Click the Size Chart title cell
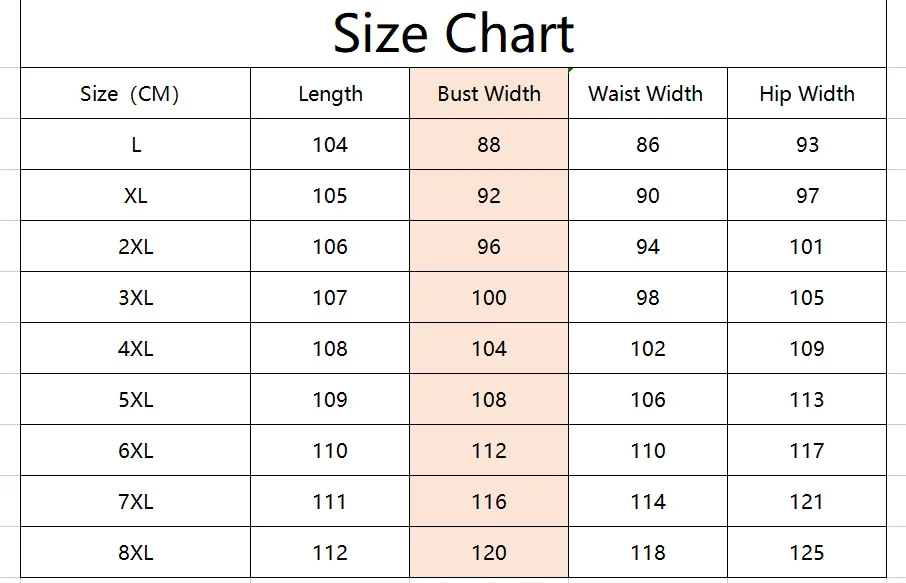This screenshot has width=906, height=583. 453,34
